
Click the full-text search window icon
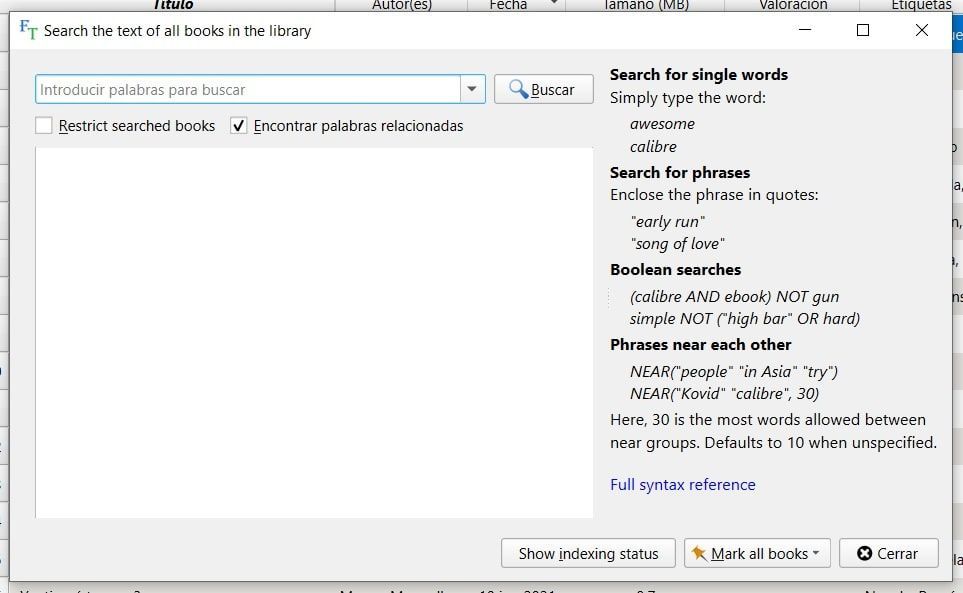28,29
